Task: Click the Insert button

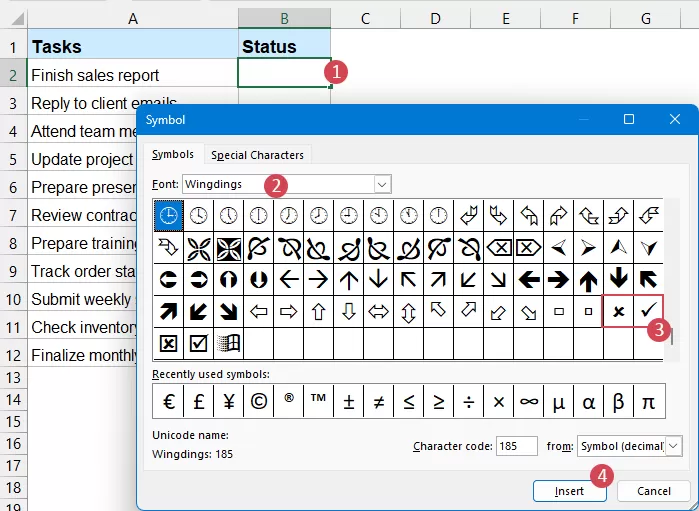Action: click(x=569, y=491)
